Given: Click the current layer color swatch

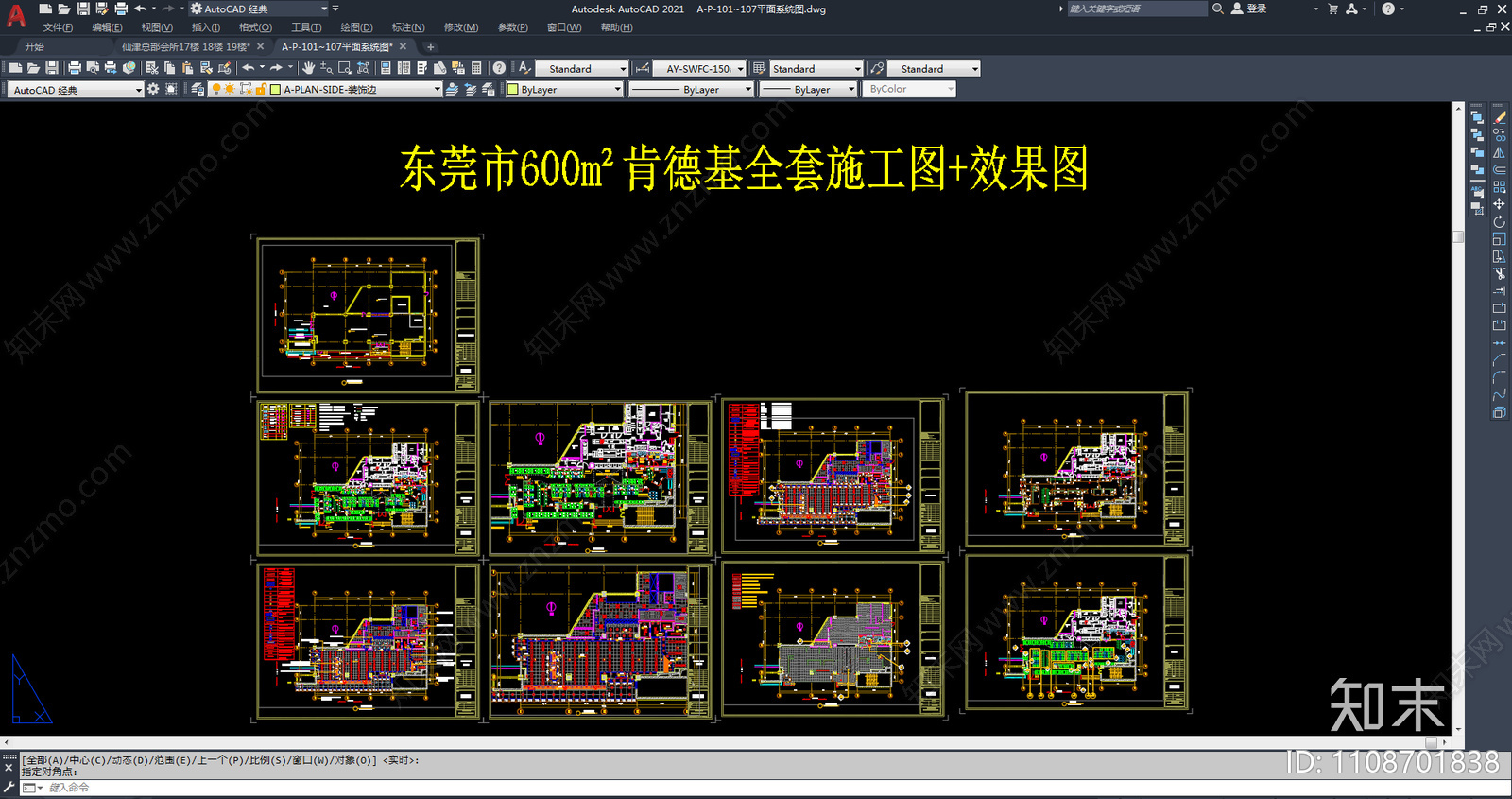Looking at the screenshot, I should point(275,90).
